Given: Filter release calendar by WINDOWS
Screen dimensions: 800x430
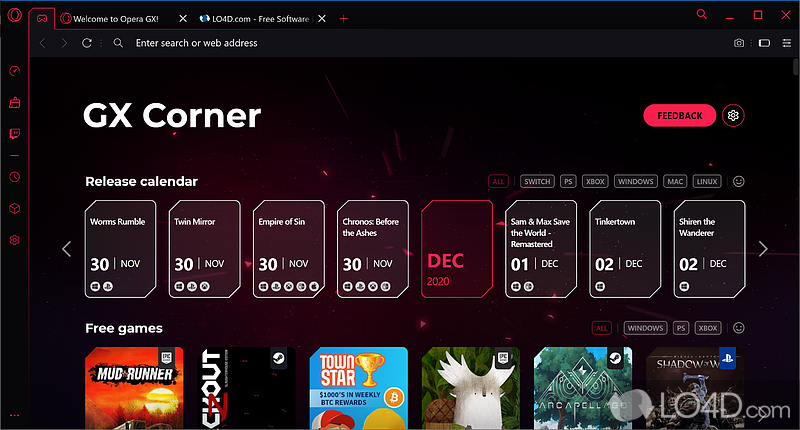Looking at the screenshot, I should click(x=636, y=181).
